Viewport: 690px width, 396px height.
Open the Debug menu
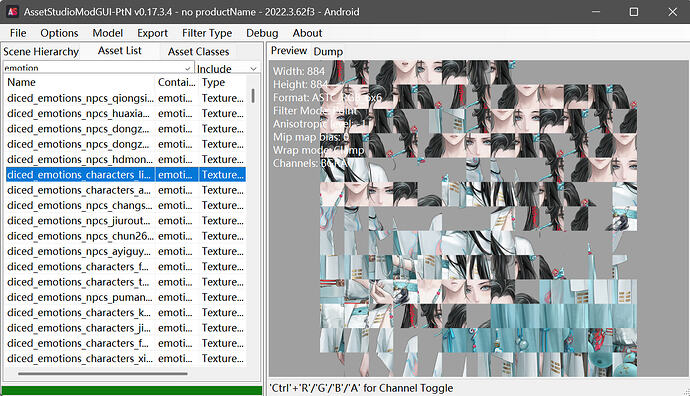pos(262,33)
